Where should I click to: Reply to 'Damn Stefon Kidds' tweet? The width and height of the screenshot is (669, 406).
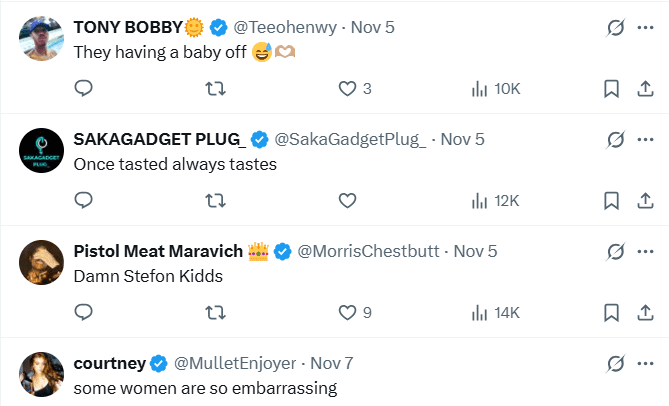click(x=84, y=313)
